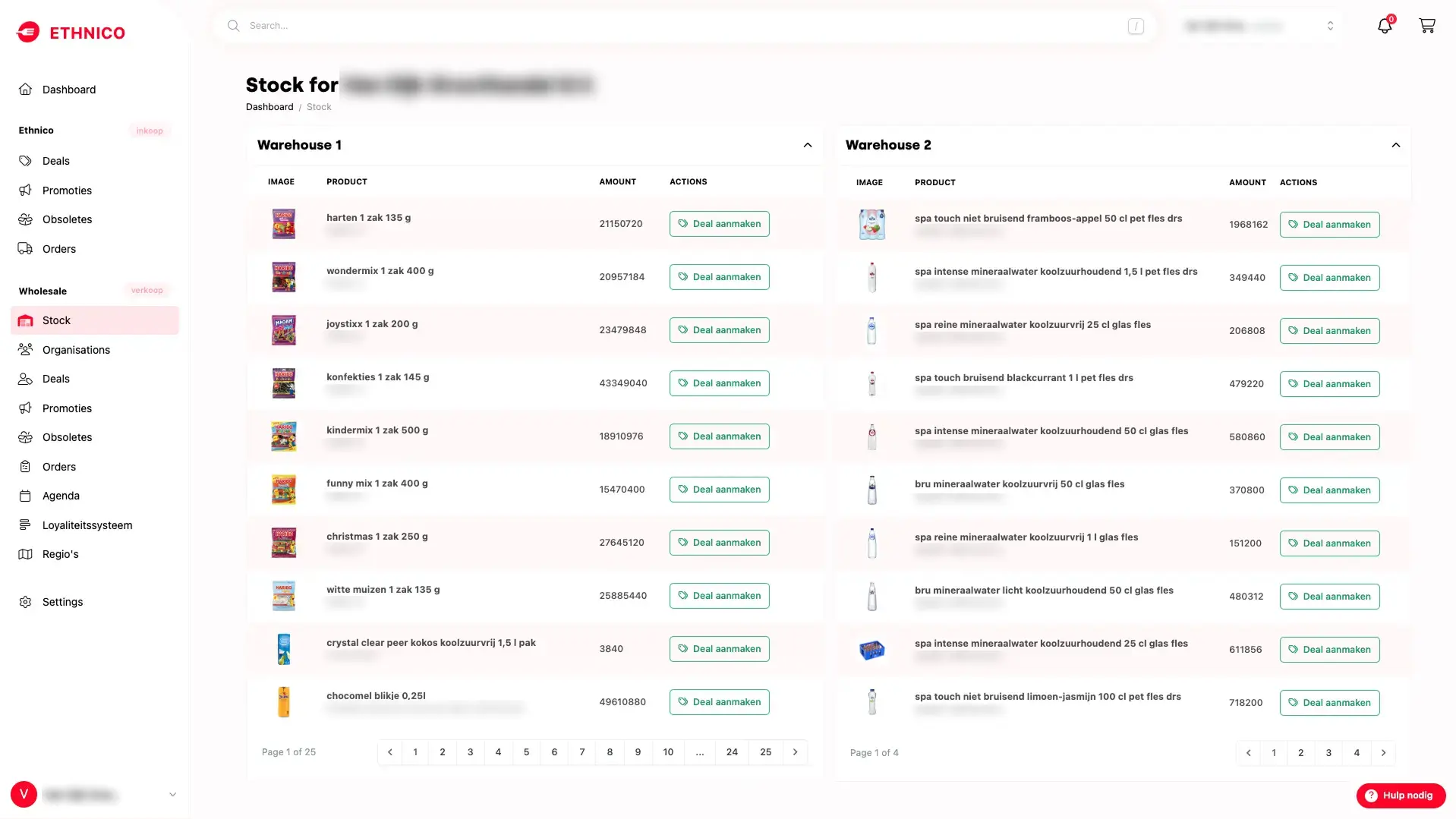Create deal for witte muizen 1 zak 135 g
Viewport: 1456px width, 819px height.
[719, 596]
